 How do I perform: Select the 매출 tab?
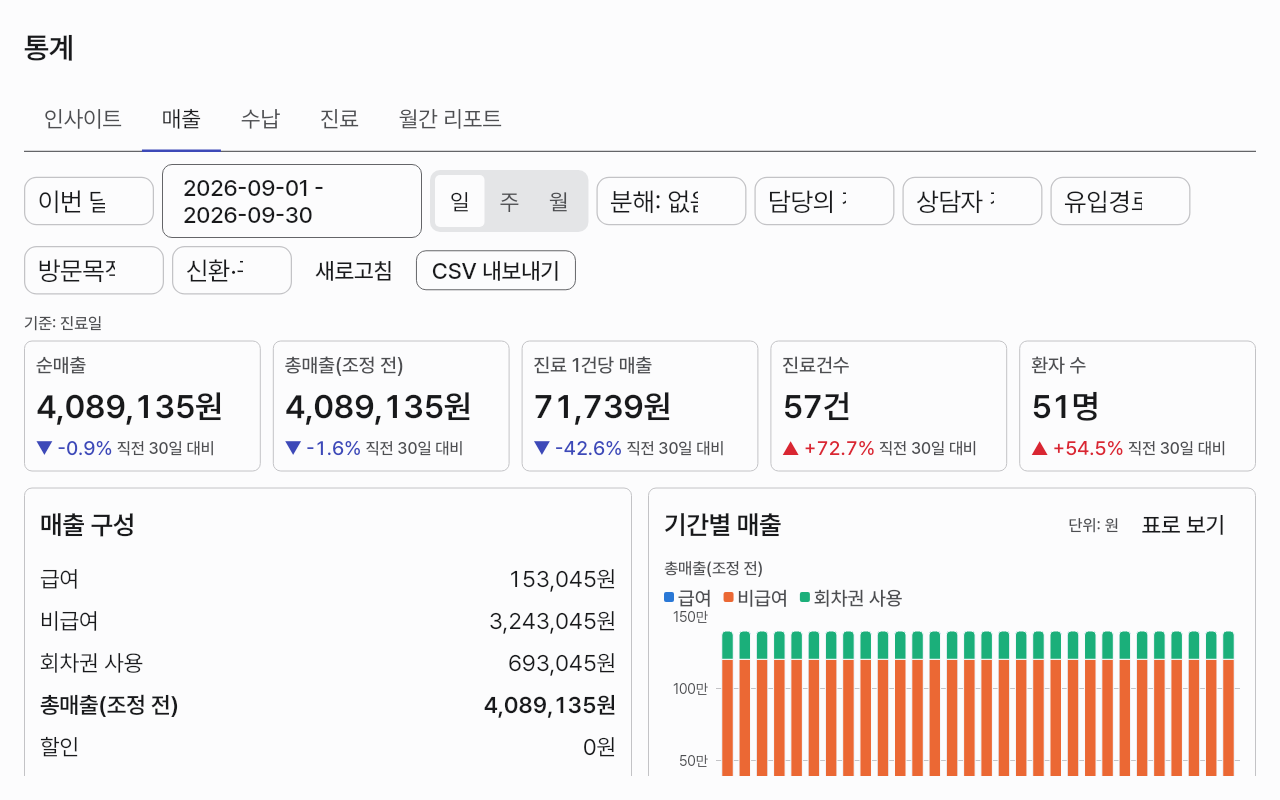pos(181,119)
